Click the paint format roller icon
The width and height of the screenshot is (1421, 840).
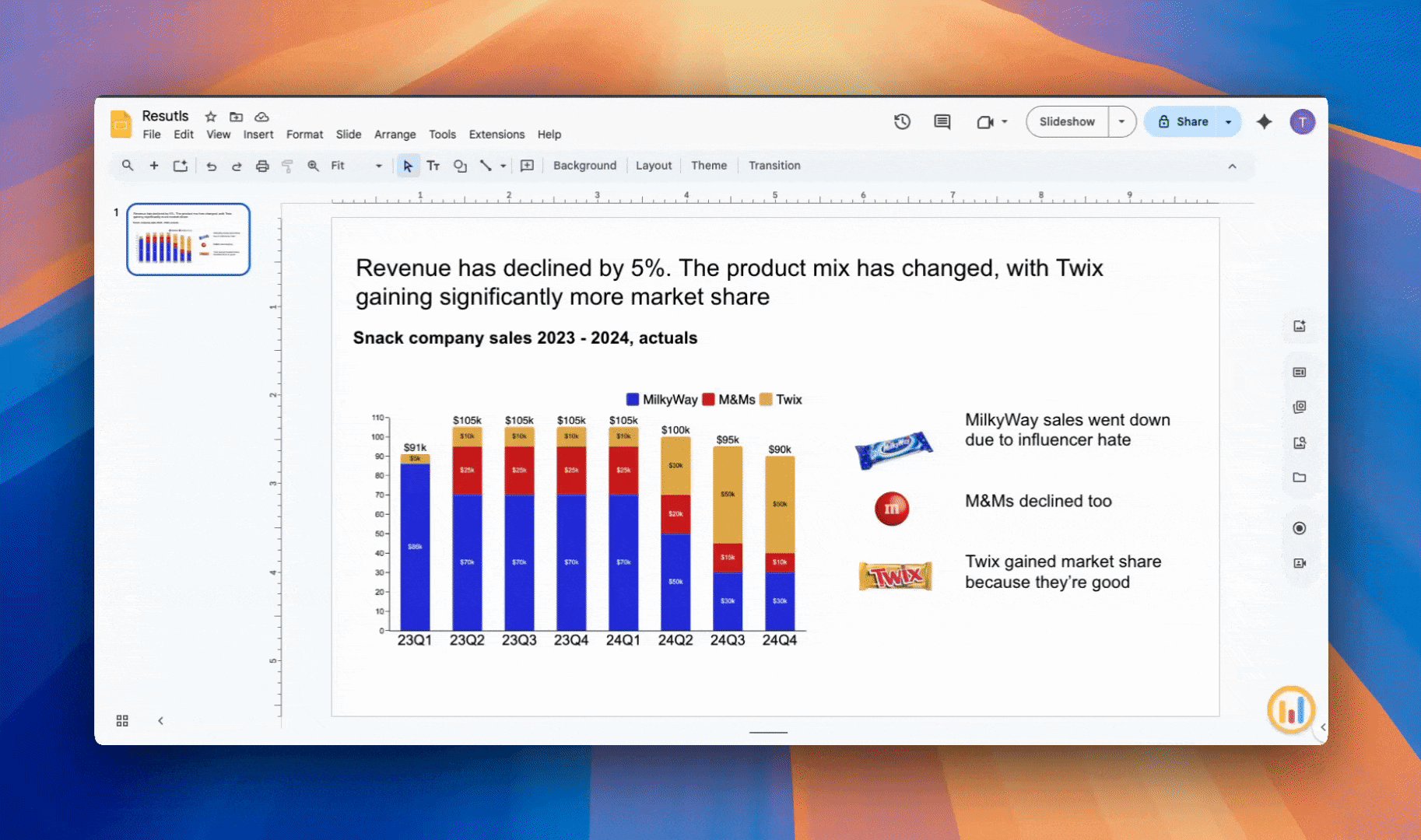287,166
